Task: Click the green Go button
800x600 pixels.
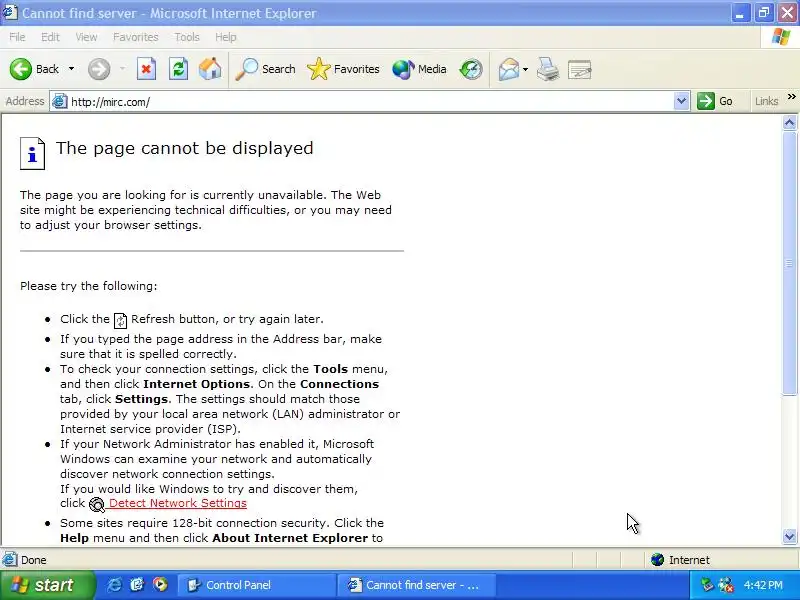Action: (x=715, y=101)
